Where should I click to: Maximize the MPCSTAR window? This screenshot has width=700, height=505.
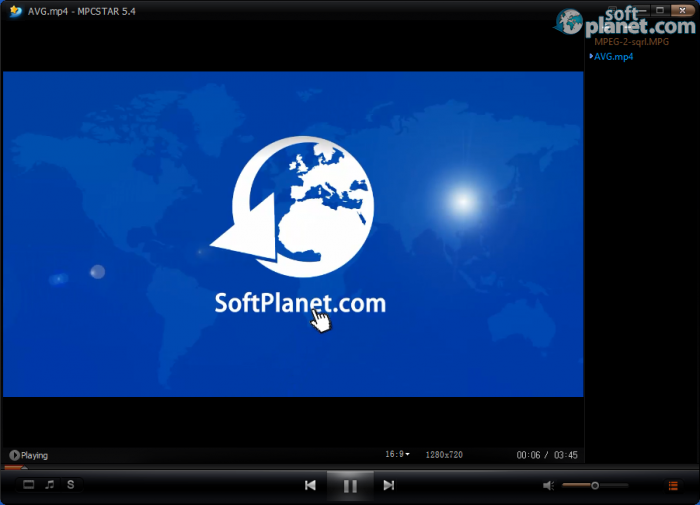(x=660, y=10)
